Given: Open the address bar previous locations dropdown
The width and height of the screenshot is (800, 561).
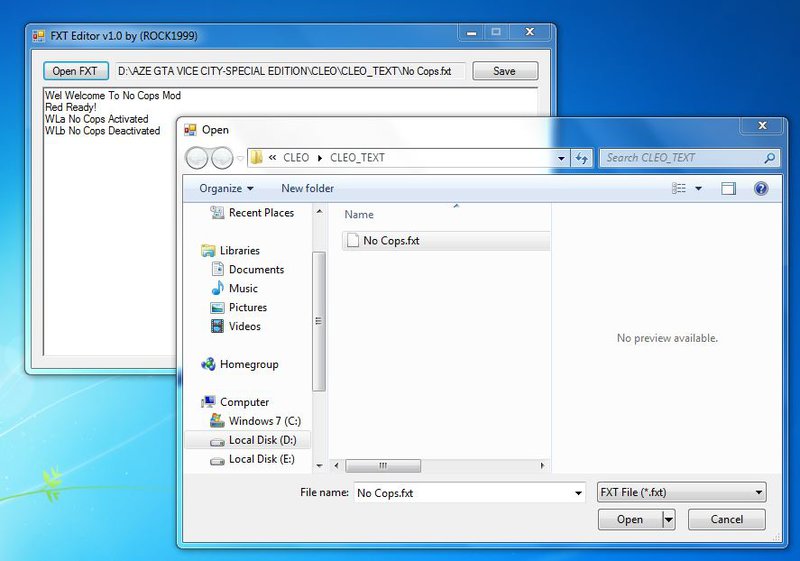Looking at the screenshot, I should (561, 158).
